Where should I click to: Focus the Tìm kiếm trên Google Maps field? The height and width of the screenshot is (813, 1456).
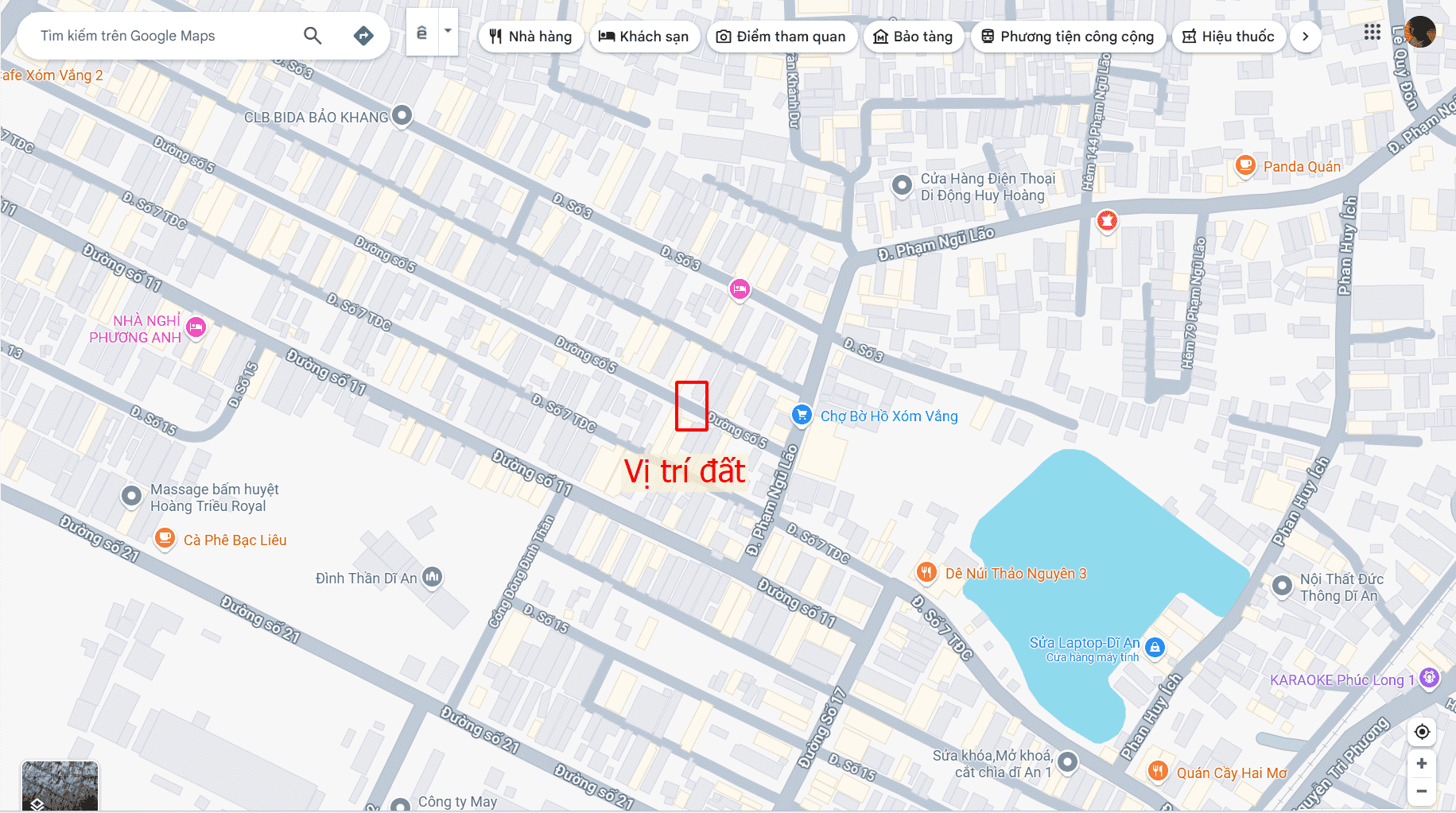[x=163, y=36]
